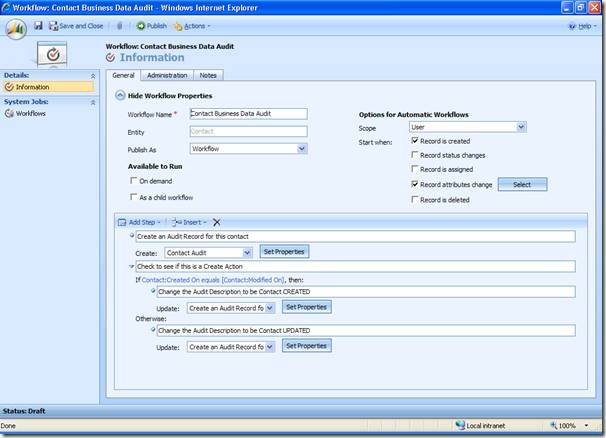Switch to the Notes tab
Viewport: 606px width, 438px height.
point(208,75)
